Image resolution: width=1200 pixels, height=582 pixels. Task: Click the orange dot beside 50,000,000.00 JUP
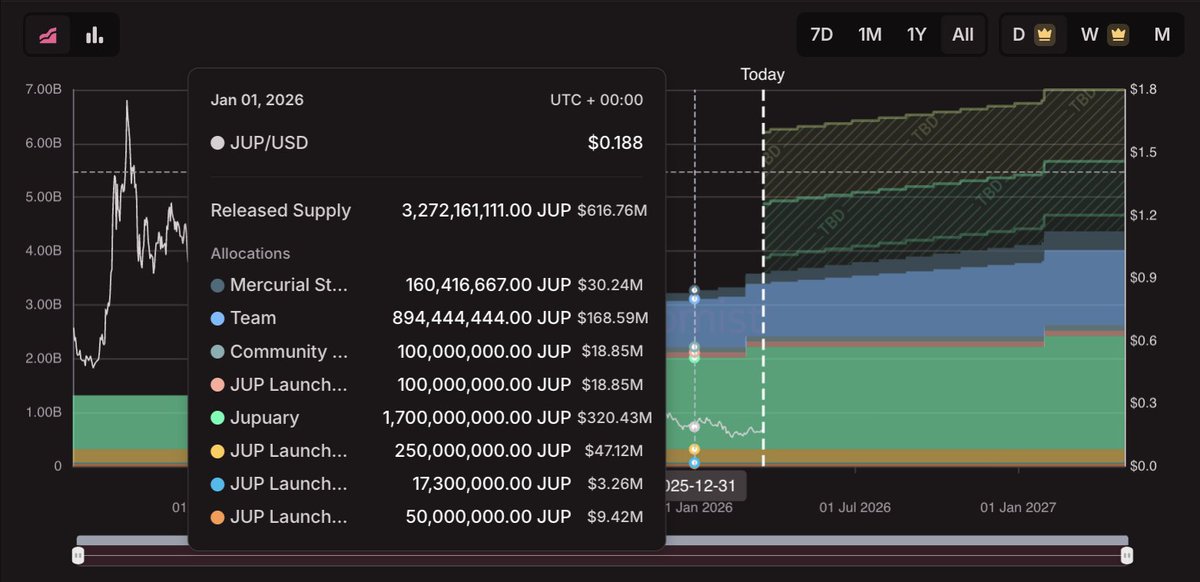[x=217, y=517]
